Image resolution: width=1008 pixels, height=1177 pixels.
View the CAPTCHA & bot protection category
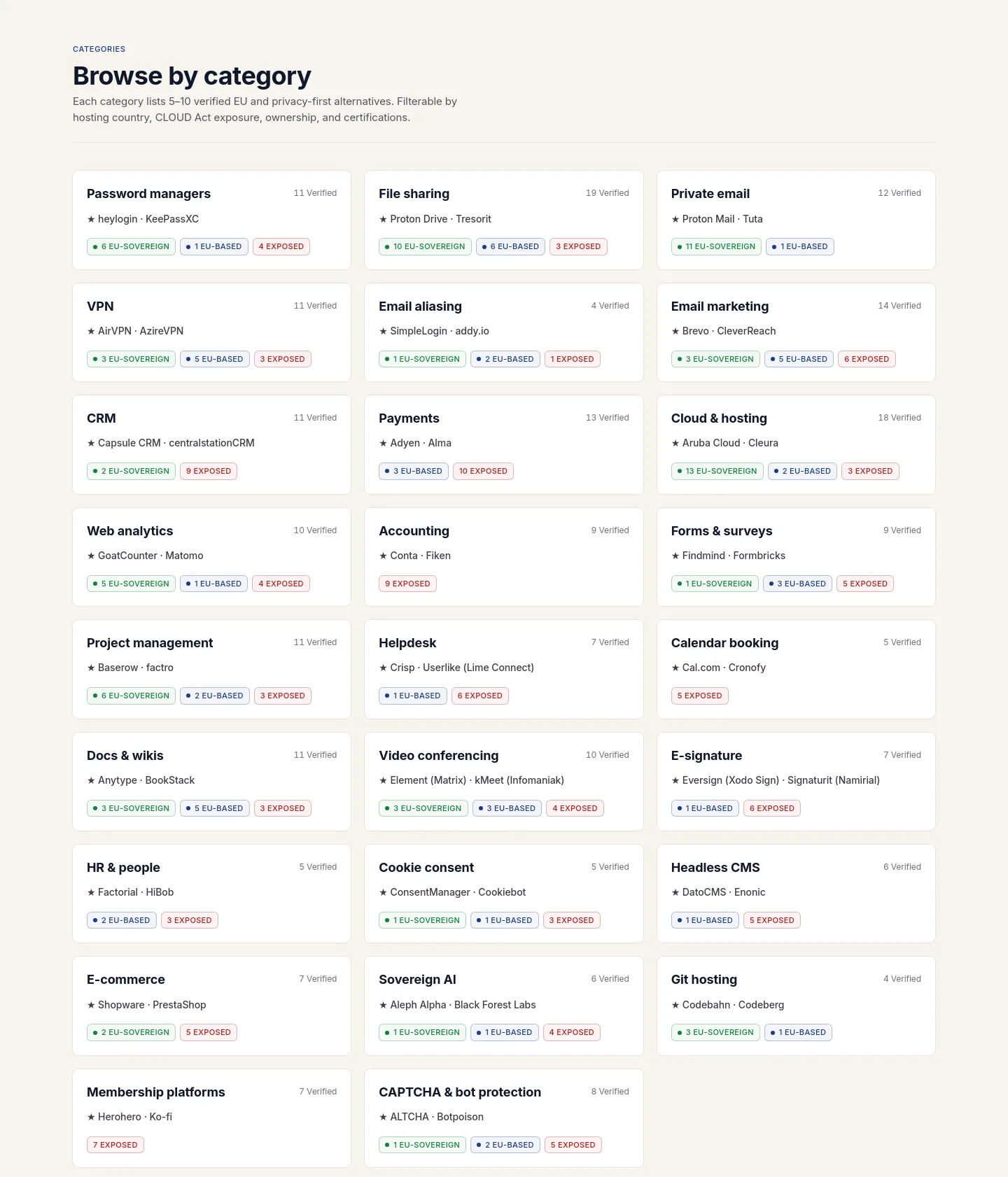click(x=504, y=1118)
